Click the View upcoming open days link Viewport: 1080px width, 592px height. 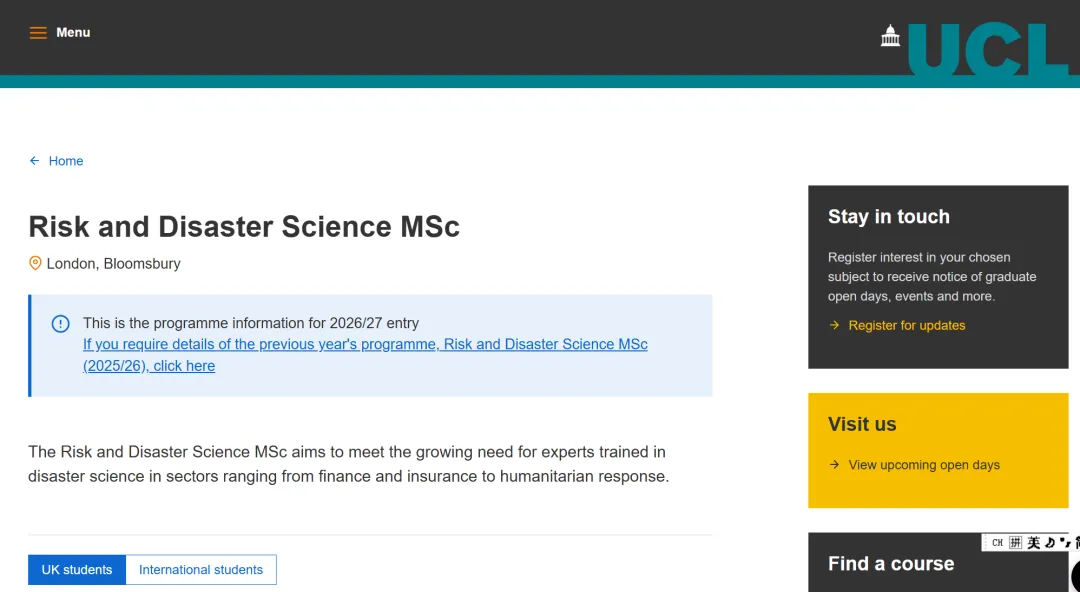click(x=924, y=465)
